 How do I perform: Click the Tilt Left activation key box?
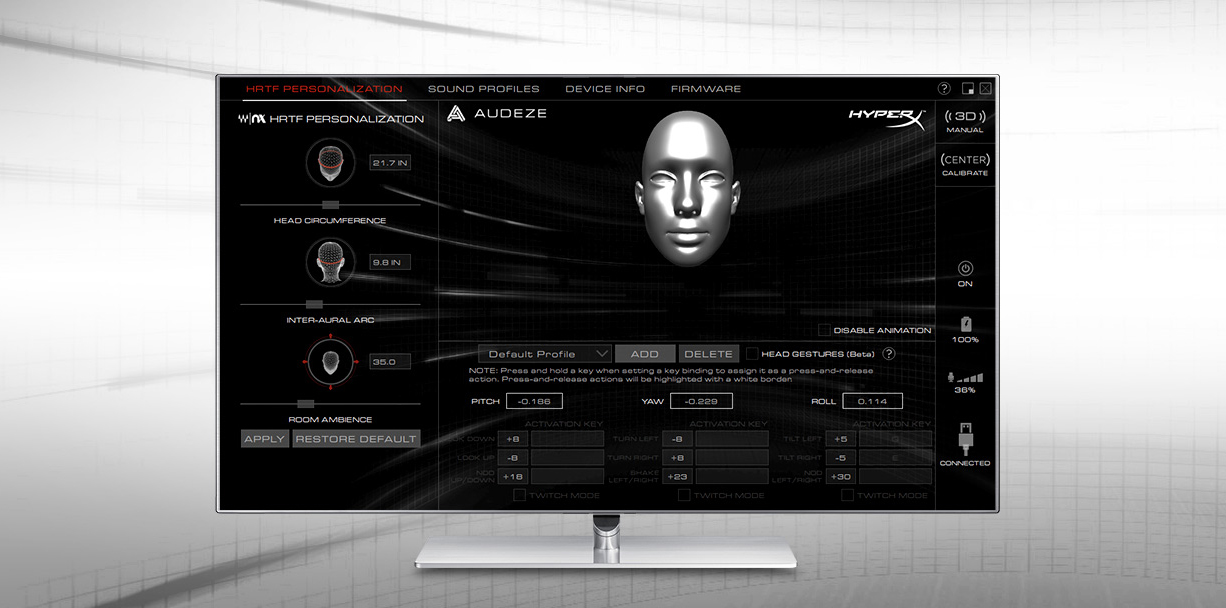[895, 439]
